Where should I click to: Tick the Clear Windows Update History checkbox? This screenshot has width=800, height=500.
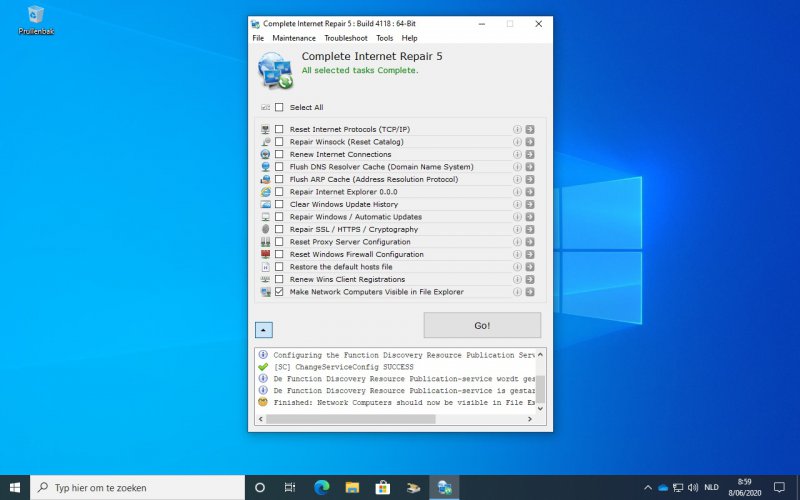pos(279,204)
